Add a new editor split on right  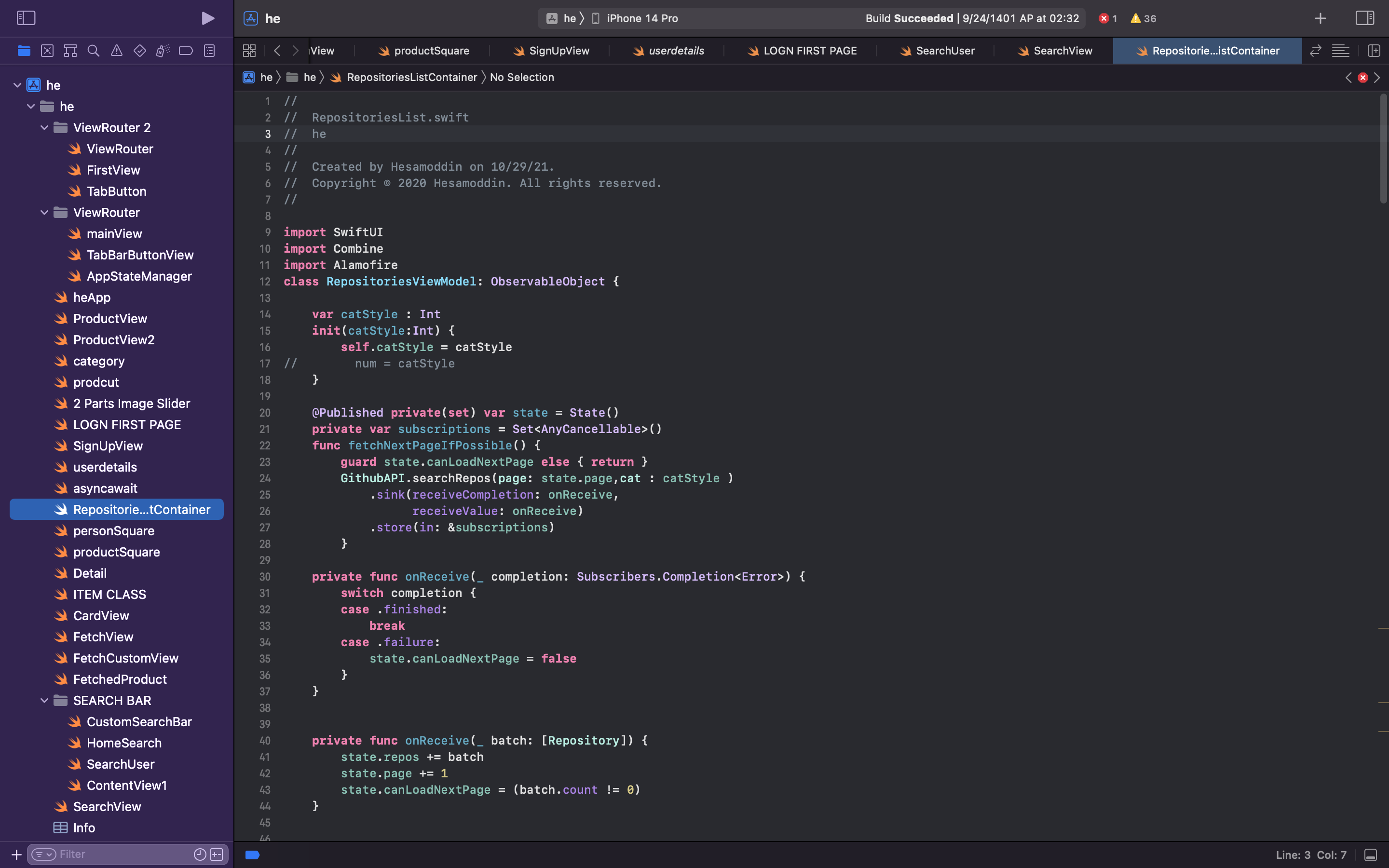pos(1374,51)
